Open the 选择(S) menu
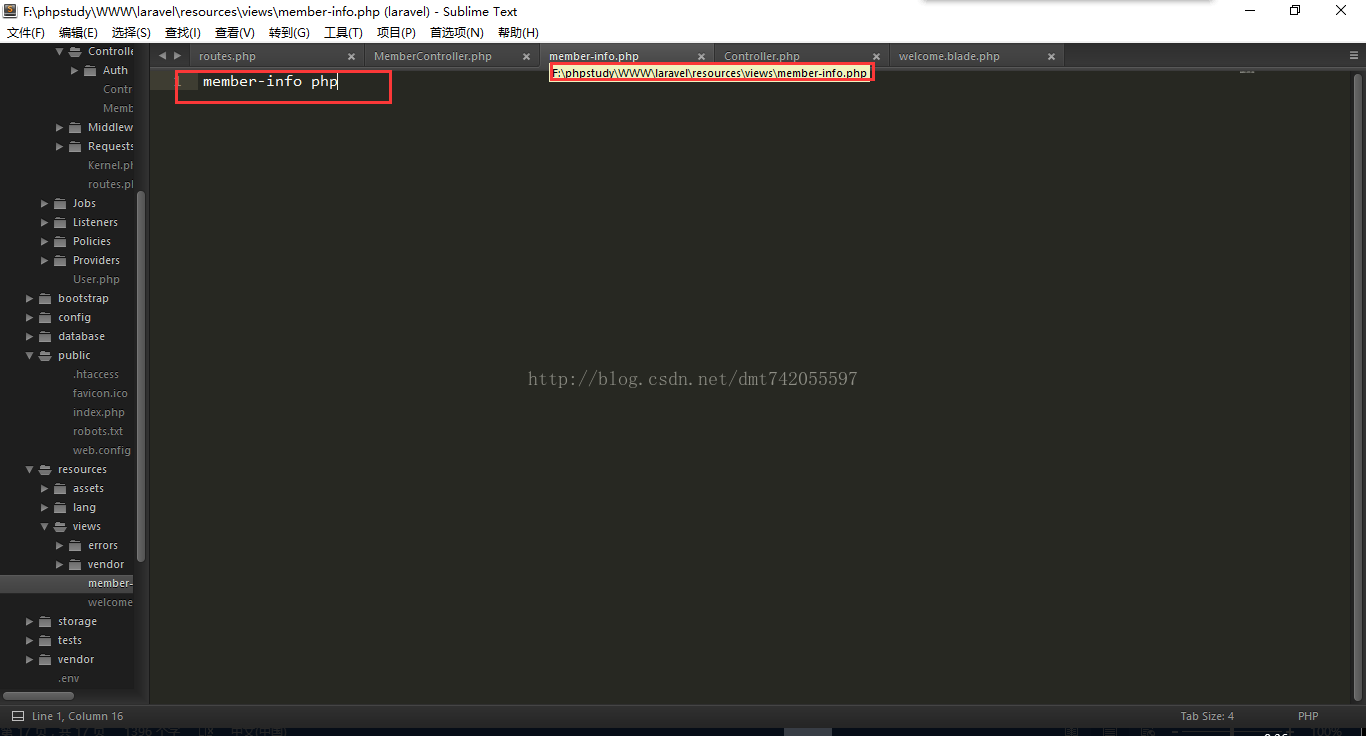Viewport: 1366px width, 736px height. 131,33
